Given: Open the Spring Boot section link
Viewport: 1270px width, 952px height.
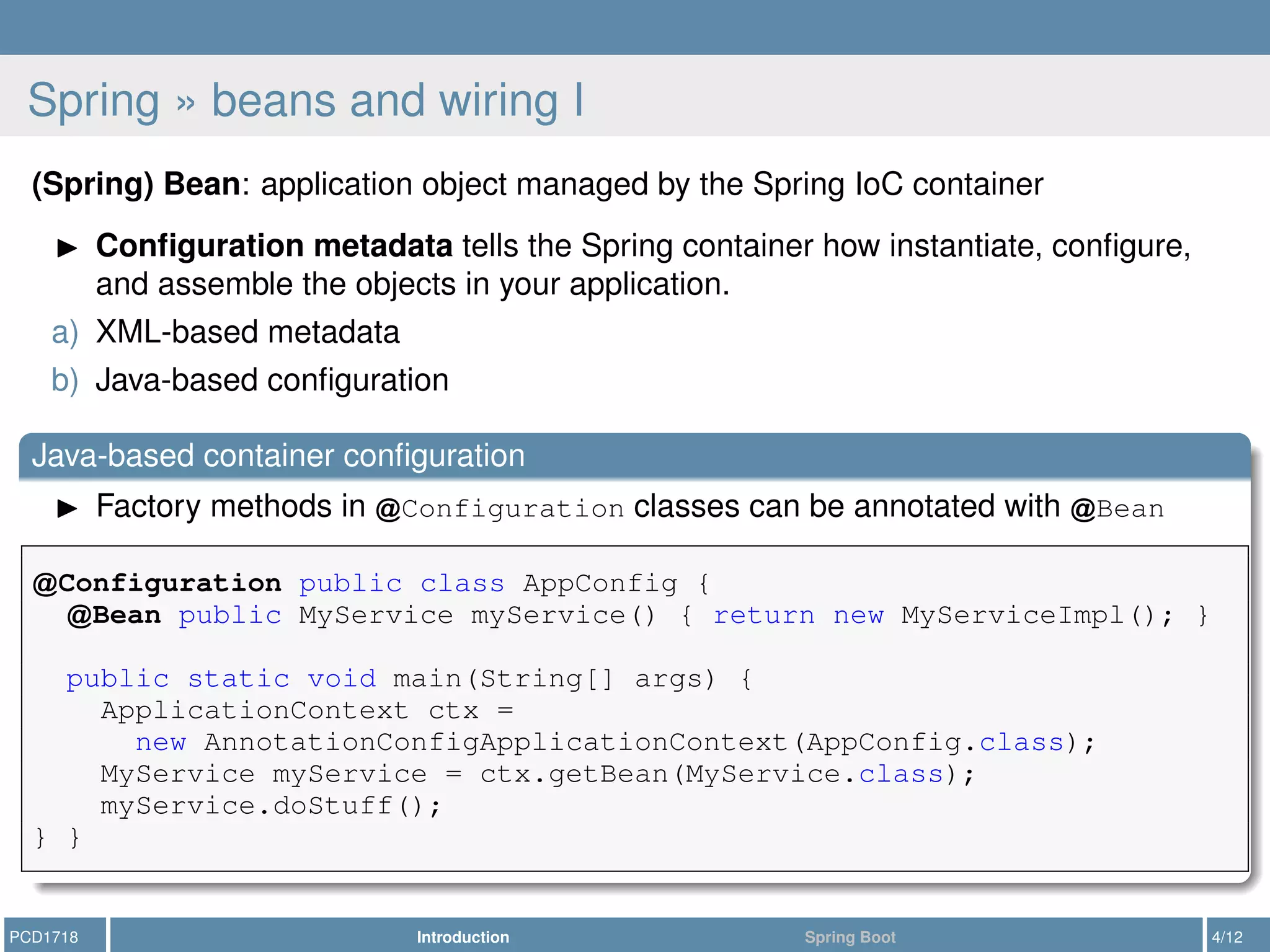Looking at the screenshot, I should (850, 937).
